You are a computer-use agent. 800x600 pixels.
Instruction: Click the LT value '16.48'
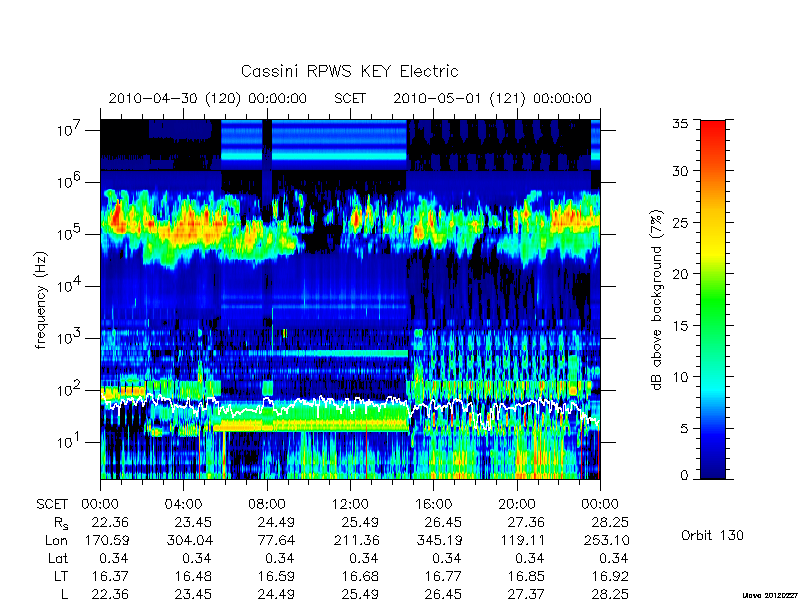[x=194, y=576]
